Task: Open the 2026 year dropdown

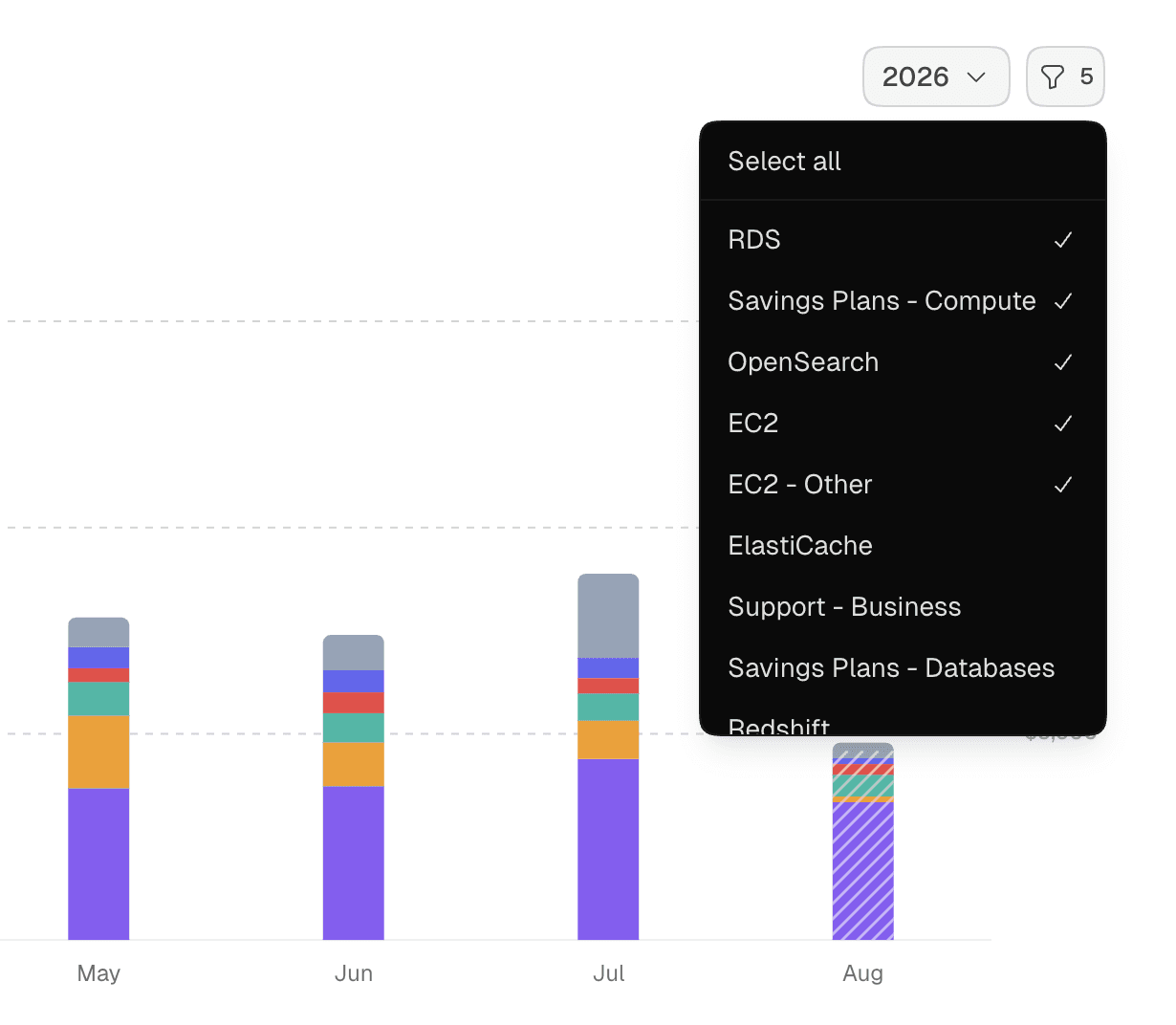Action: [x=936, y=76]
